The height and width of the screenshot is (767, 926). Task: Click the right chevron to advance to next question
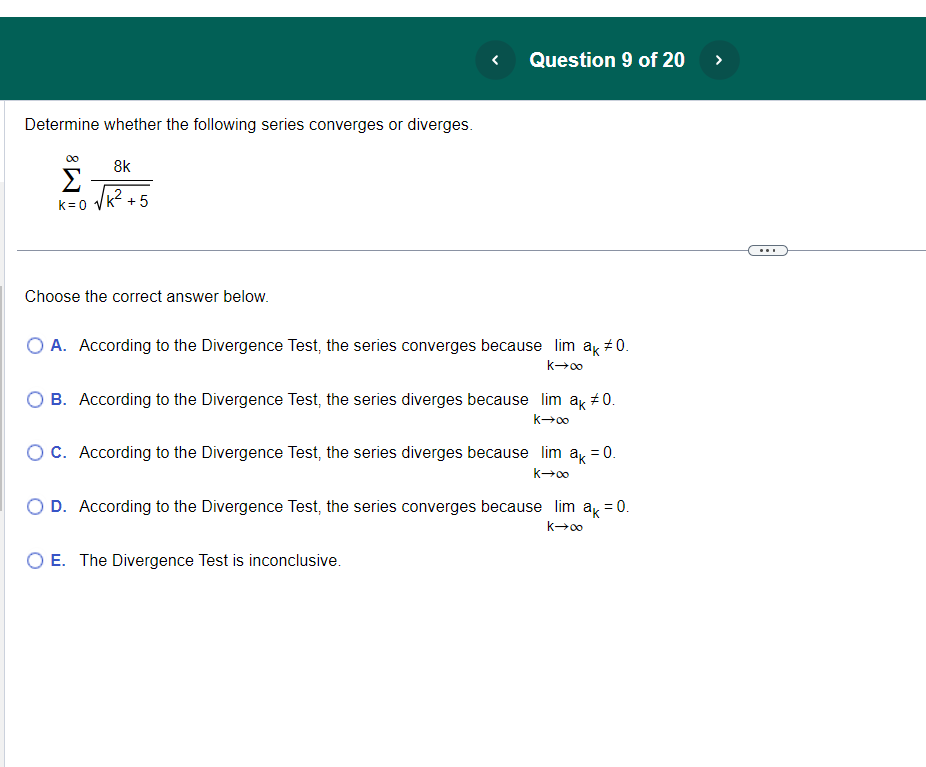click(719, 60)
